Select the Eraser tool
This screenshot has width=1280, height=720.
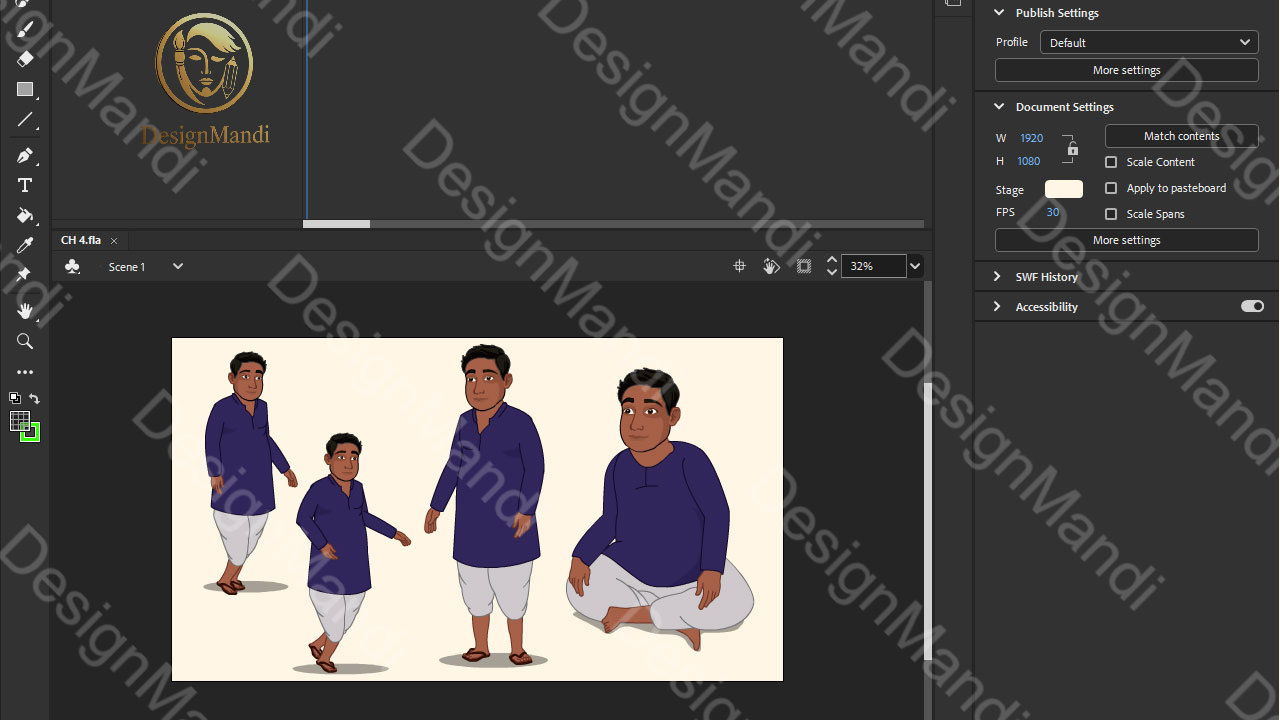pos(25,59)
